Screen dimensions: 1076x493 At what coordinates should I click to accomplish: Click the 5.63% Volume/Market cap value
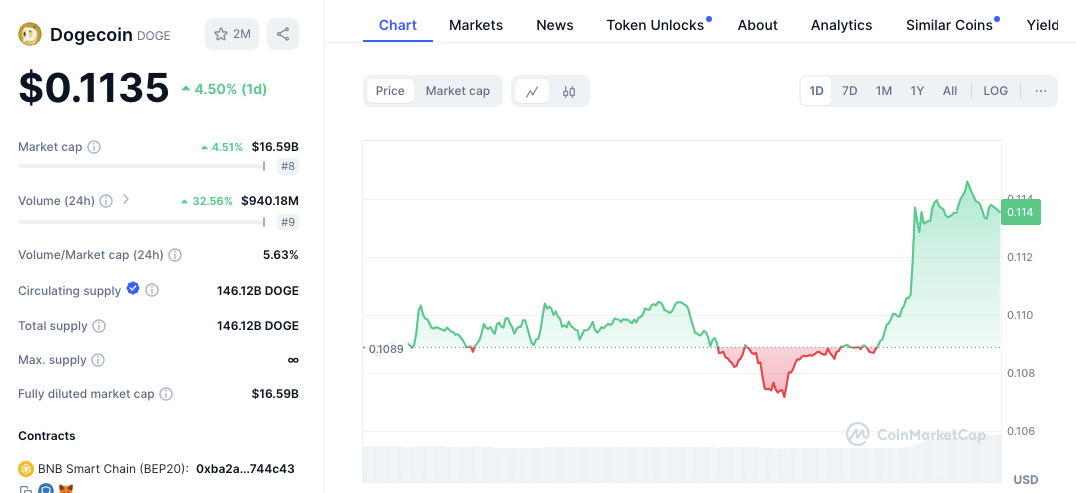coord(281,255)
